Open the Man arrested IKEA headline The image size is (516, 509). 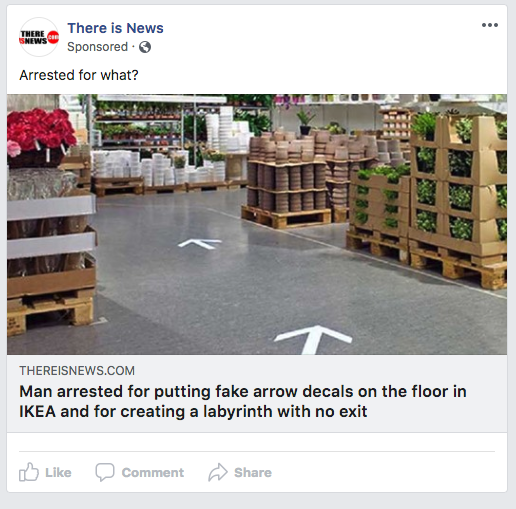coord(243,401)
